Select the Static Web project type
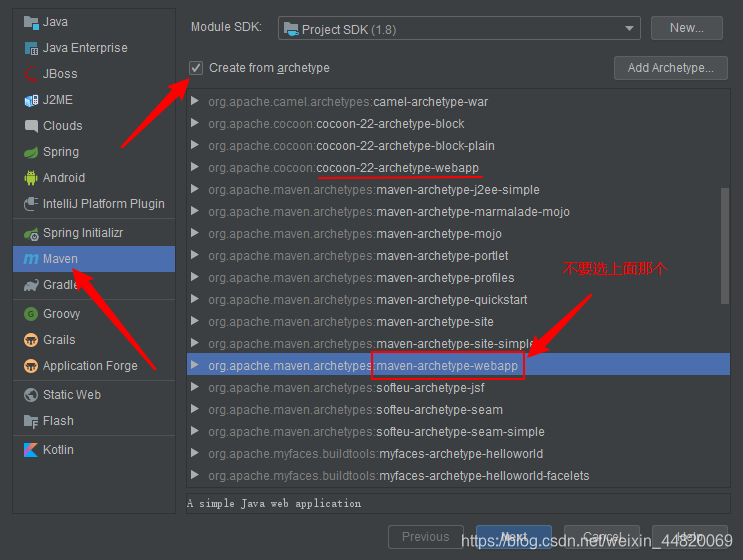Image resolution: width=743 pixels, height=560 pixels. [94, 395]
